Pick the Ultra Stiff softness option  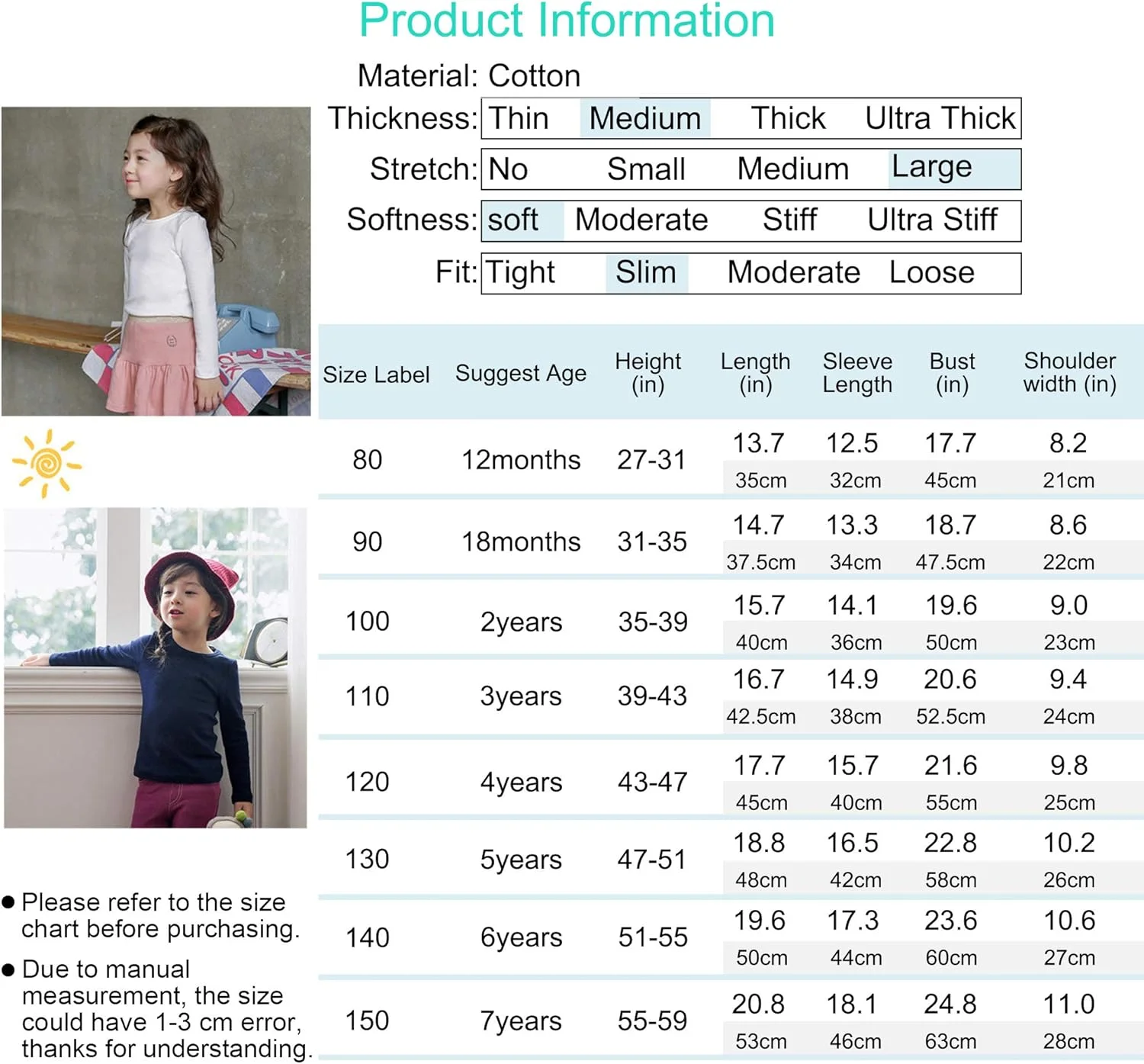[931, 220]
